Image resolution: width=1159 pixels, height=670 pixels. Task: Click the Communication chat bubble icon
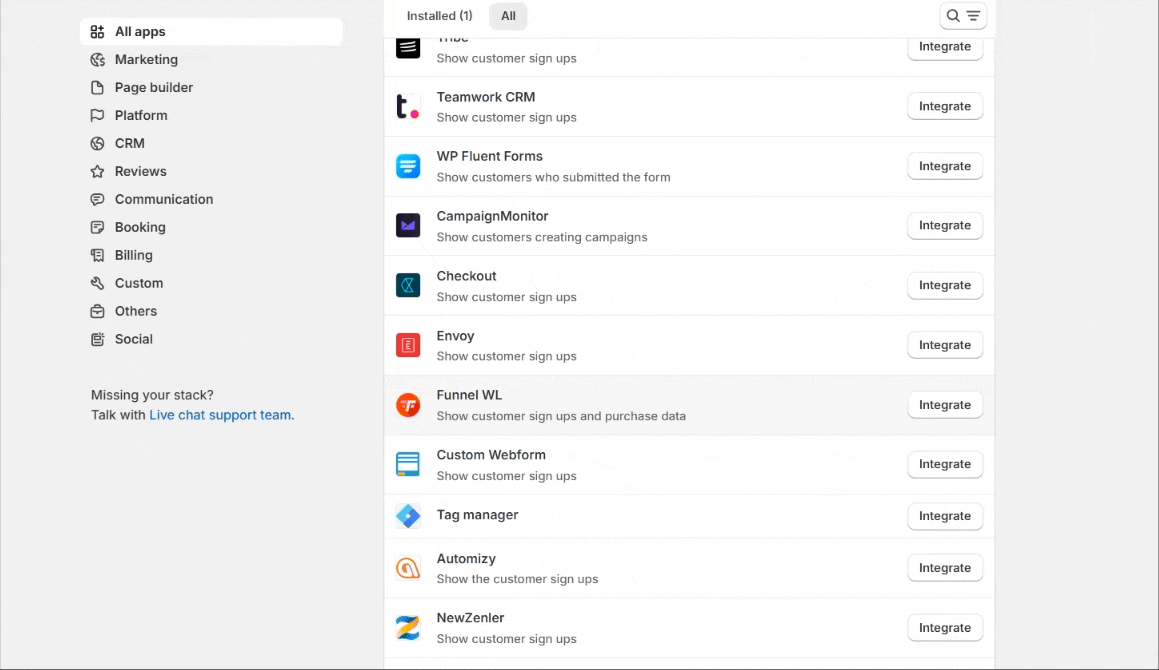pos(97,200)
